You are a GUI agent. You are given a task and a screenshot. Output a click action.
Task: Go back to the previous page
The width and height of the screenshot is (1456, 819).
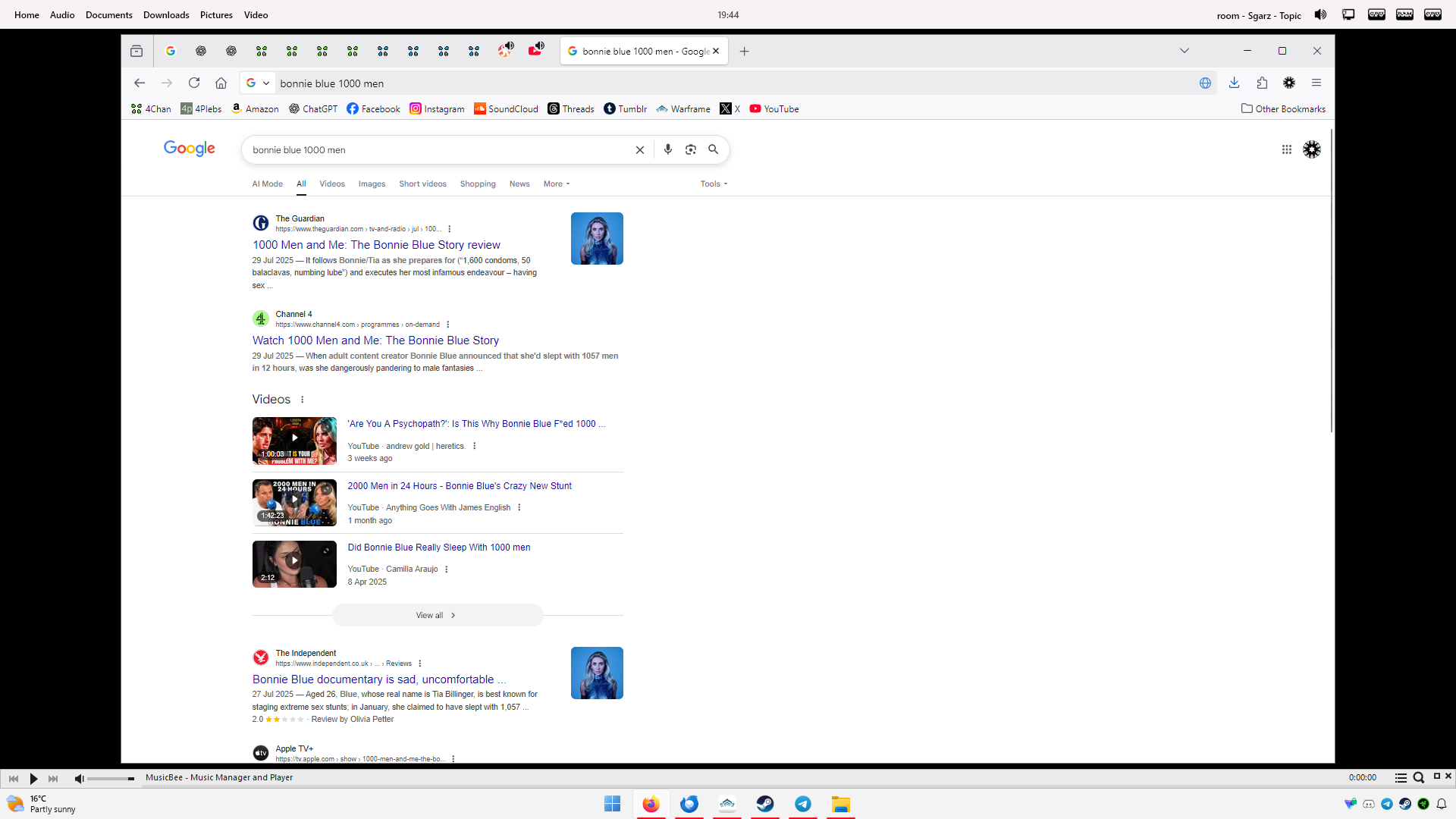point(140,83)
